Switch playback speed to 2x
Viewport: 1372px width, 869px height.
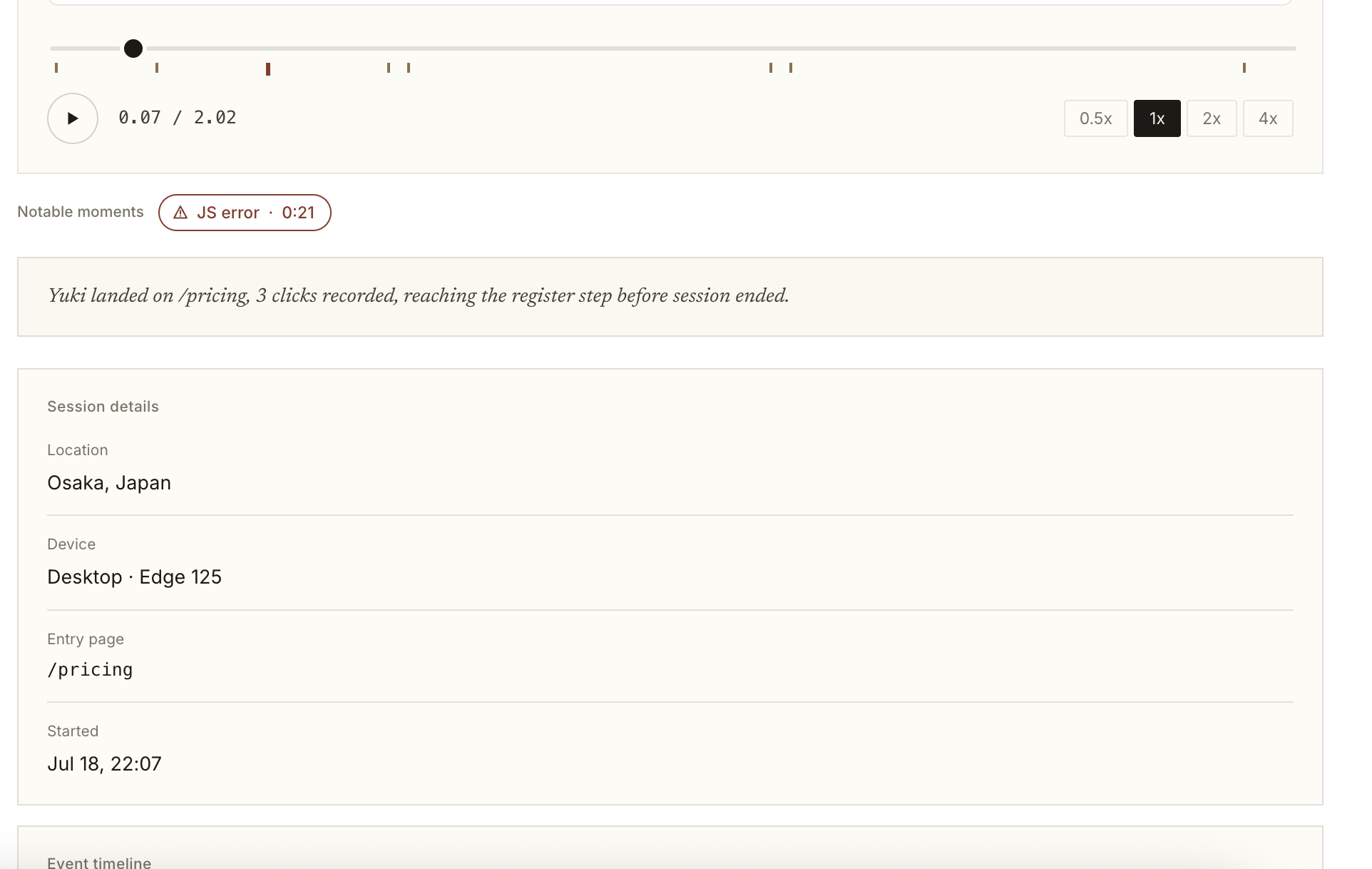[x=1211, y=118]
